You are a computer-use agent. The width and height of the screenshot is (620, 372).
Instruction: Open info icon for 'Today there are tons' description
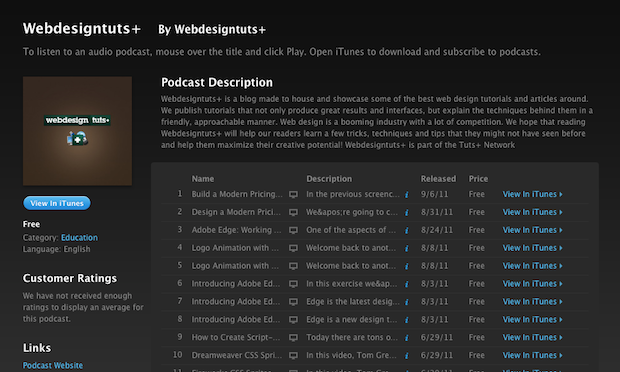coord(406,338)
